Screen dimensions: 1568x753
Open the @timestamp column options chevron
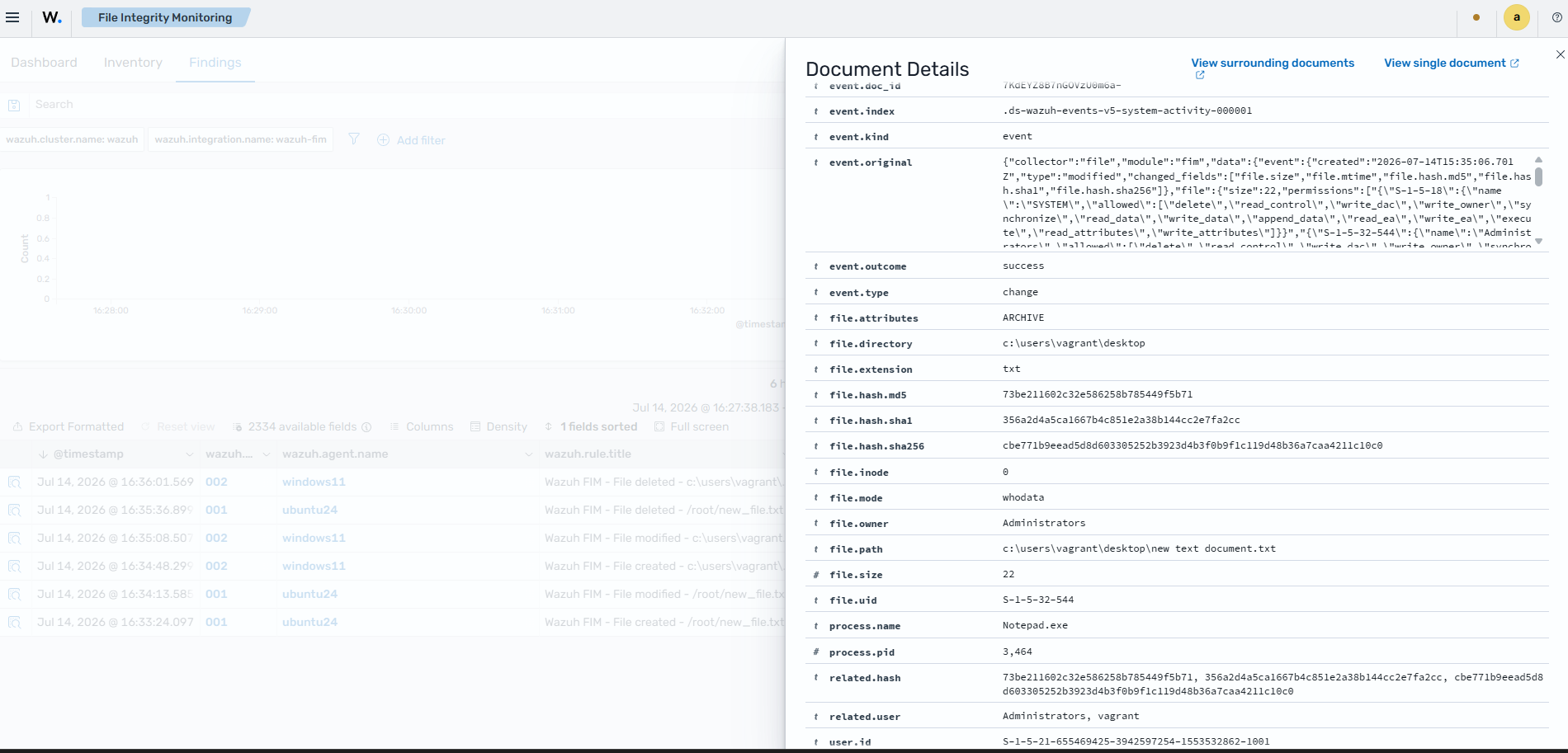[x=189, y=454]
